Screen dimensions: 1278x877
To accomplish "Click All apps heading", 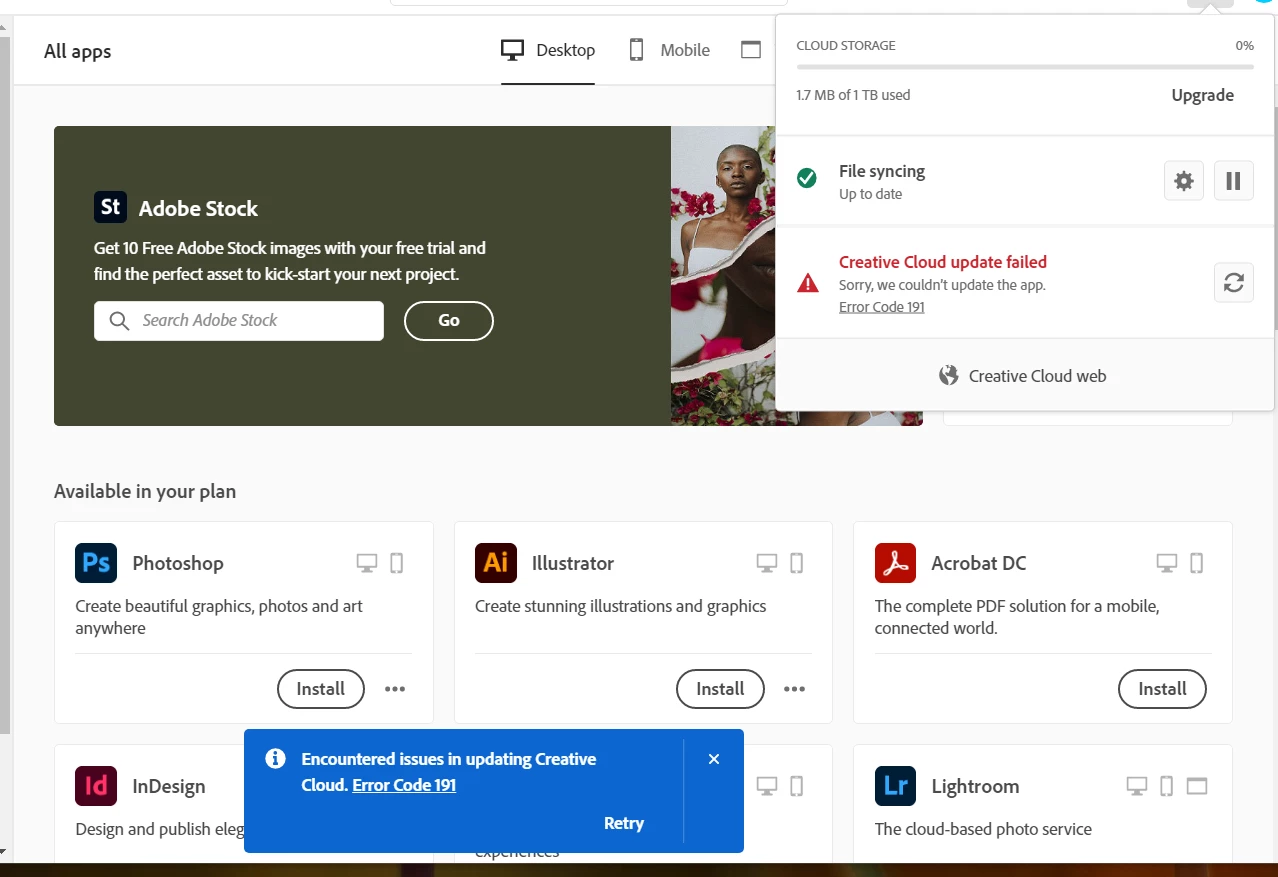I will (77, 51).
